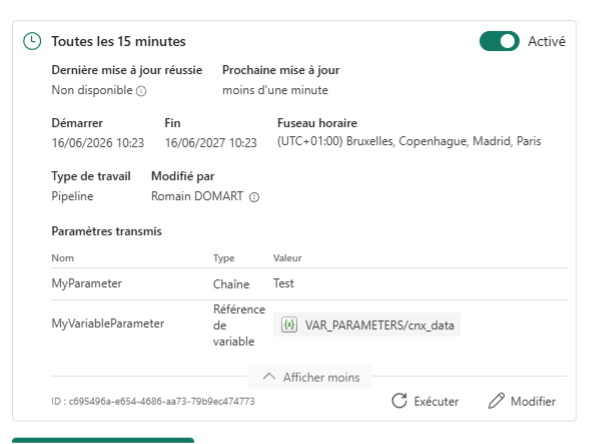Click the Pipeline job type value
Image resolution: width=600 pixels, height=444 pixels.
pos(72,196)
